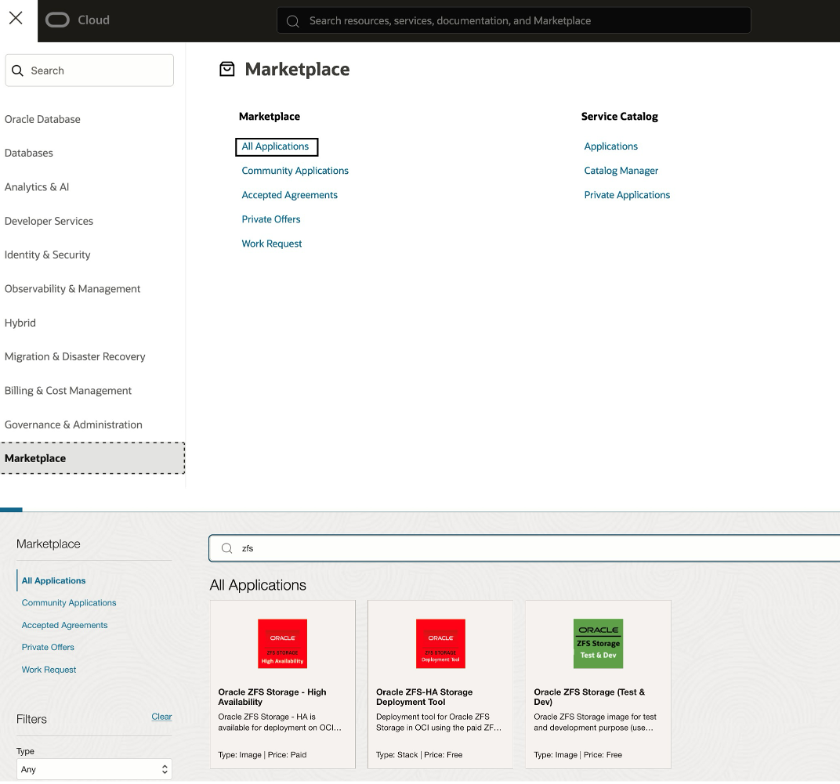
Task: Click 'Type: Stack | Price: Free' text
Action: tap(419, 755)
